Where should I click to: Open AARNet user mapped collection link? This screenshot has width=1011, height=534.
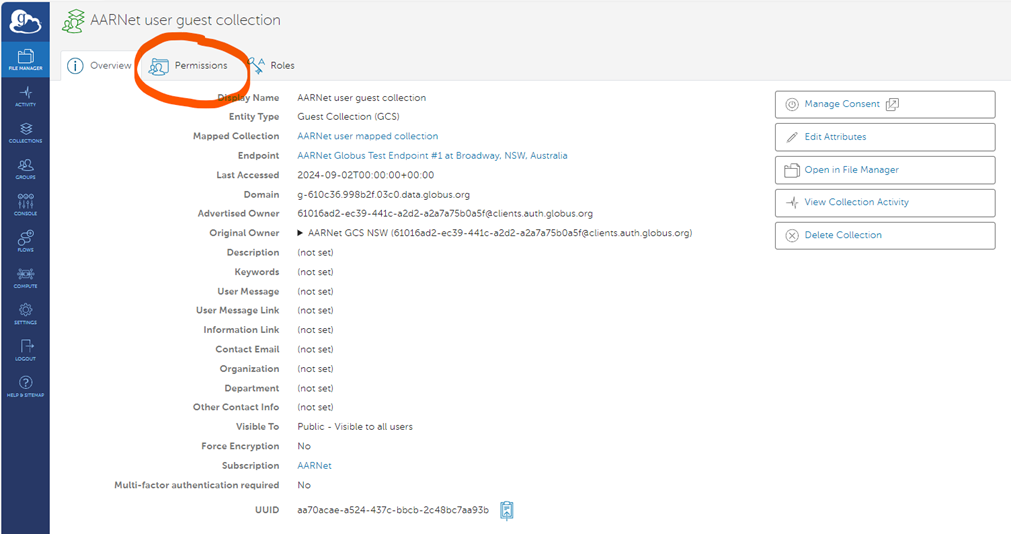coord(368,136)
